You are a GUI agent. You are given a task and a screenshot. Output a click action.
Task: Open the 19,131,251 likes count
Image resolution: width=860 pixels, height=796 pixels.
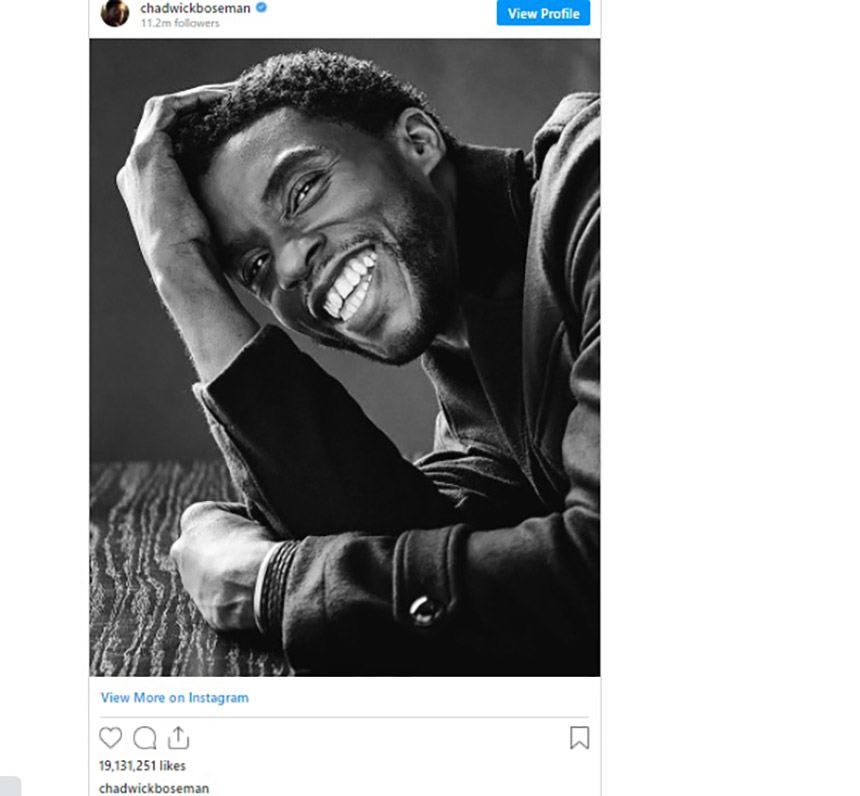(143, 766)
